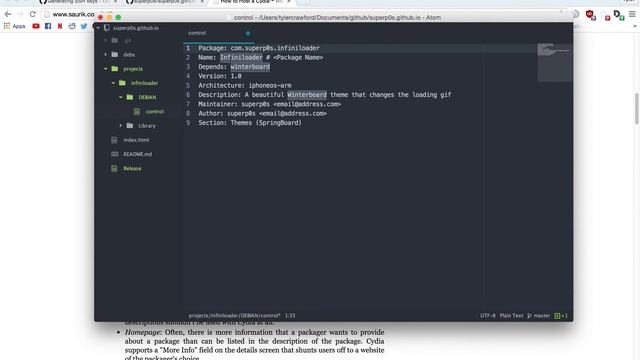
Task: Click Chrome's back arrow button
Action: point(8,14)
